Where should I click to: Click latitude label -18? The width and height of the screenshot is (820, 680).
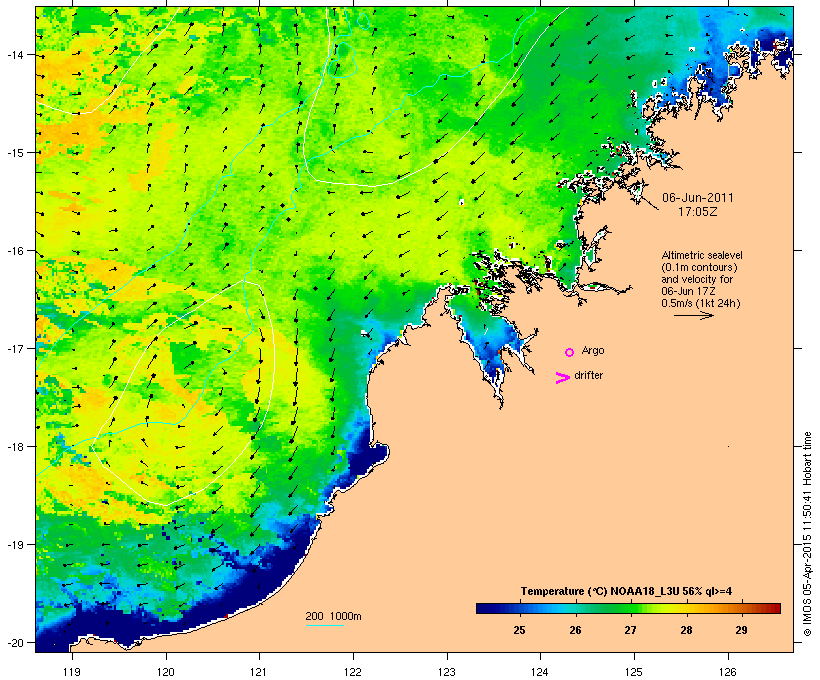point(15,447)
